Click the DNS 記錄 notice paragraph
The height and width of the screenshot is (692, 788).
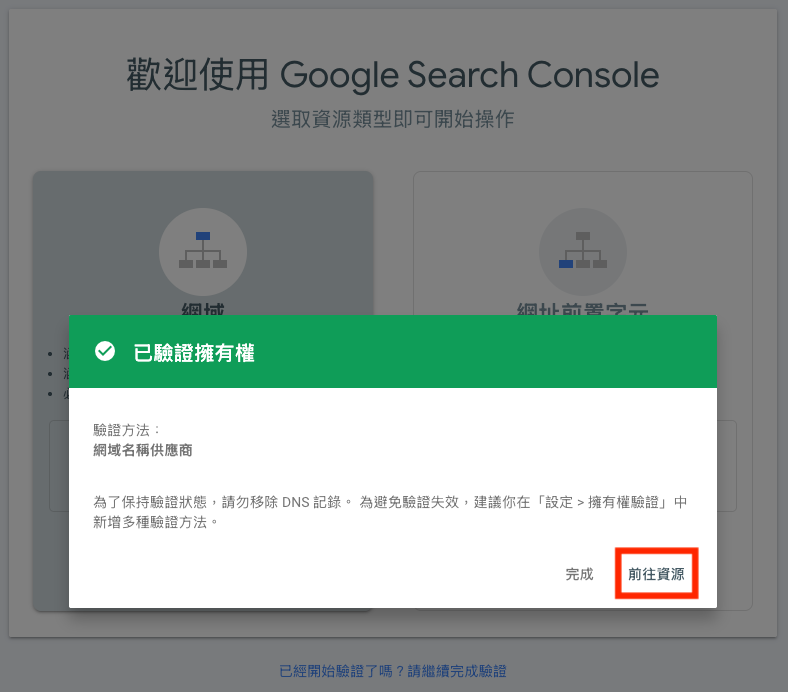click(x=390, y=512)
